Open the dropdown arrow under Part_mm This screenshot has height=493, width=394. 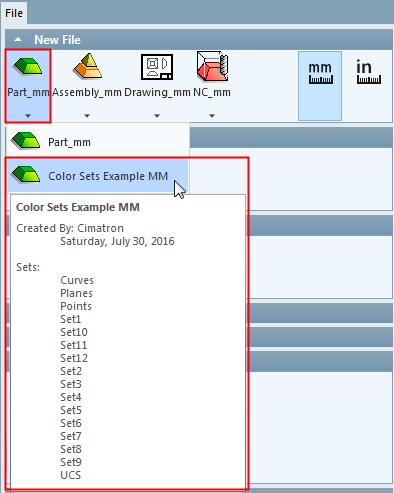[28, 116]
